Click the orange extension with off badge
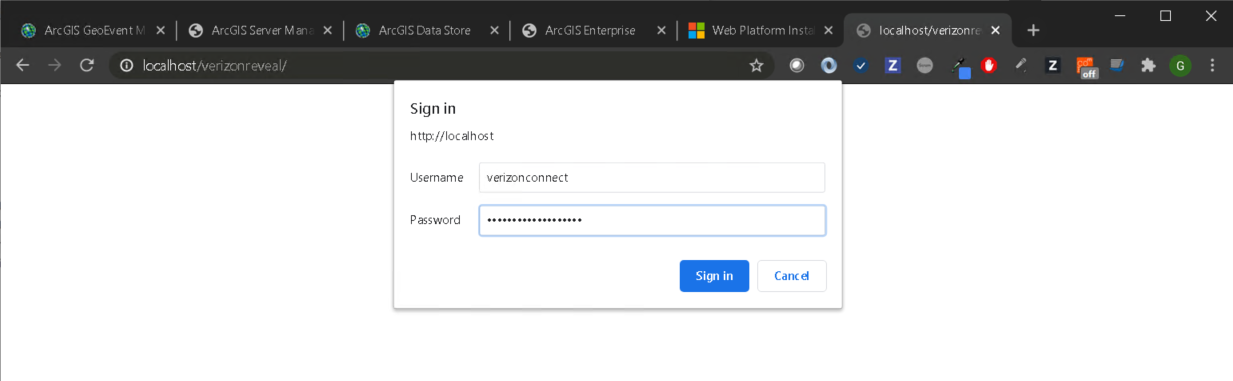This screenshot has height=381, width=1233. coord(1086,66)
